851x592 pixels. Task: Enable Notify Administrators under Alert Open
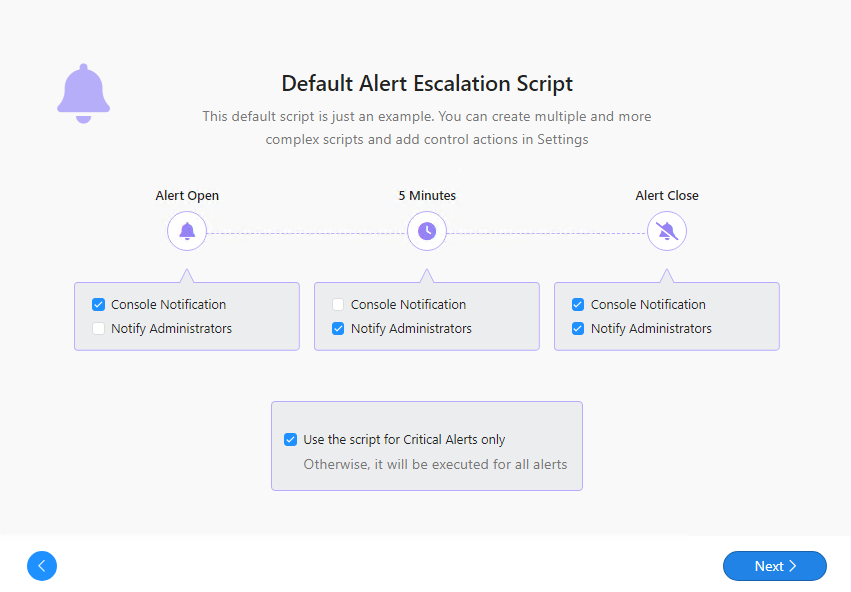coord(98,328)
